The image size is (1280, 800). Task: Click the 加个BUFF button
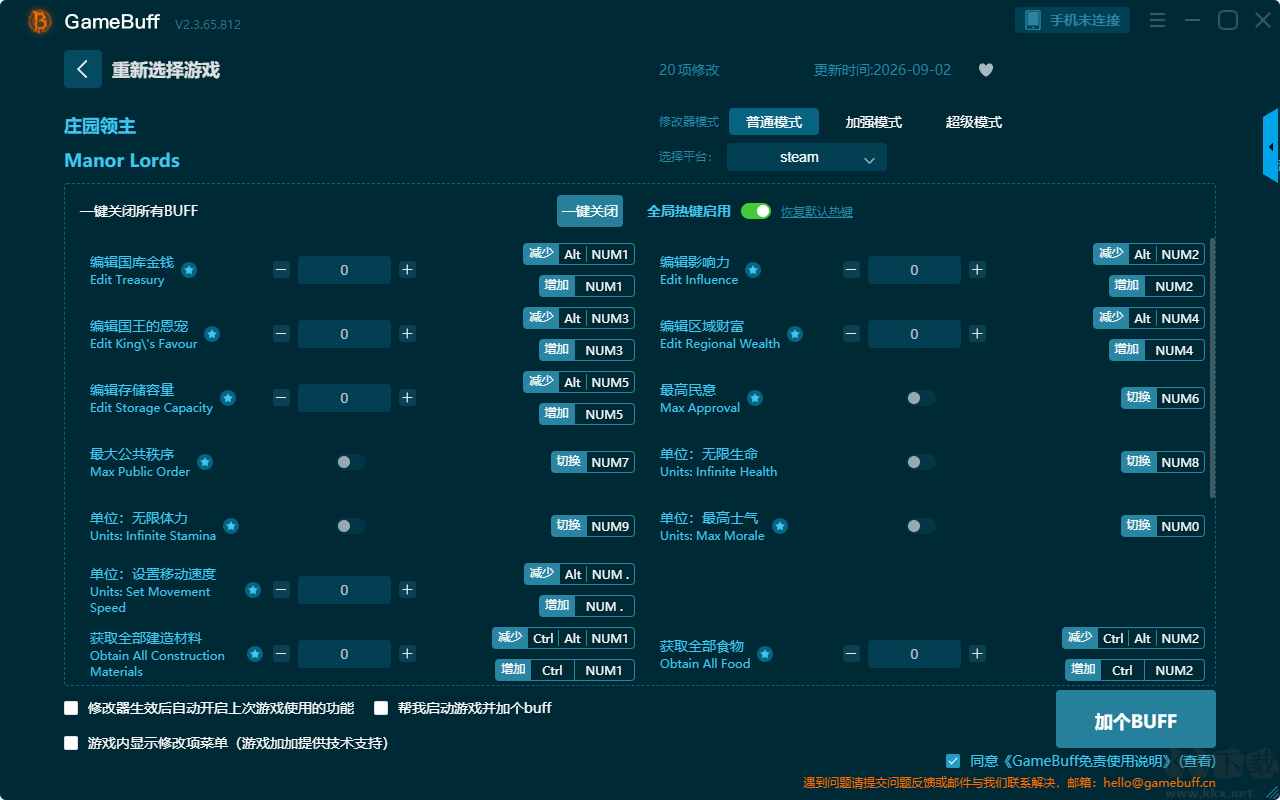1136,721
